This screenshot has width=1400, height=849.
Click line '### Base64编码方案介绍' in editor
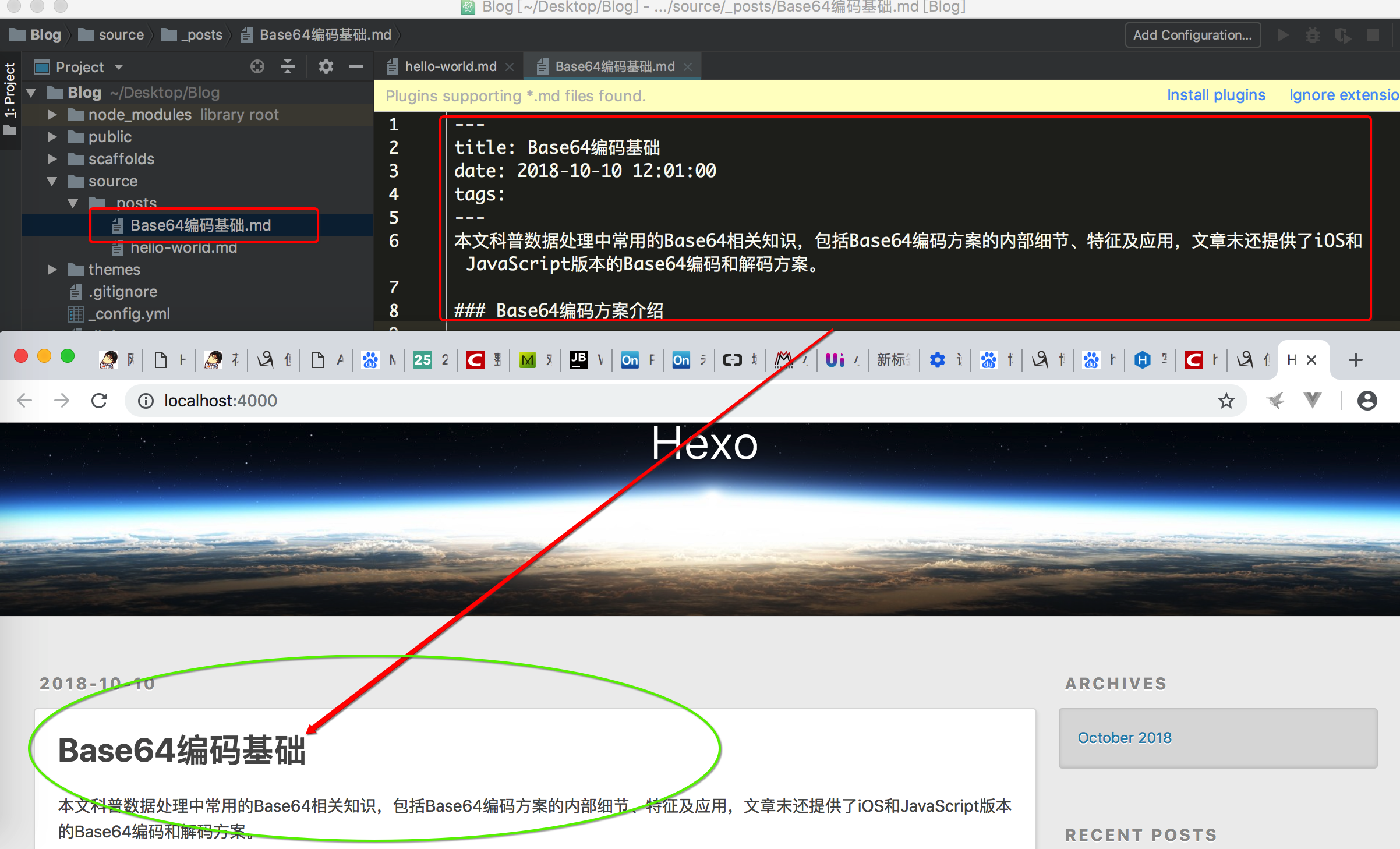[x=558, y=310]
